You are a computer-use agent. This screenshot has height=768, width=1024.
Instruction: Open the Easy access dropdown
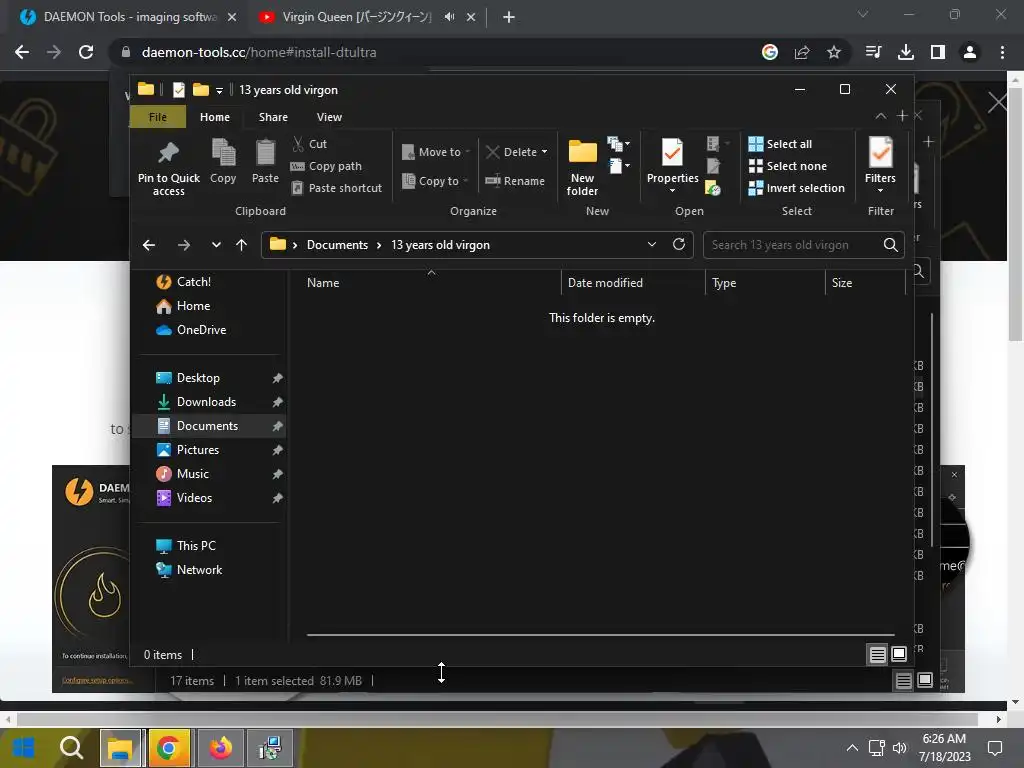pos(618,166)
